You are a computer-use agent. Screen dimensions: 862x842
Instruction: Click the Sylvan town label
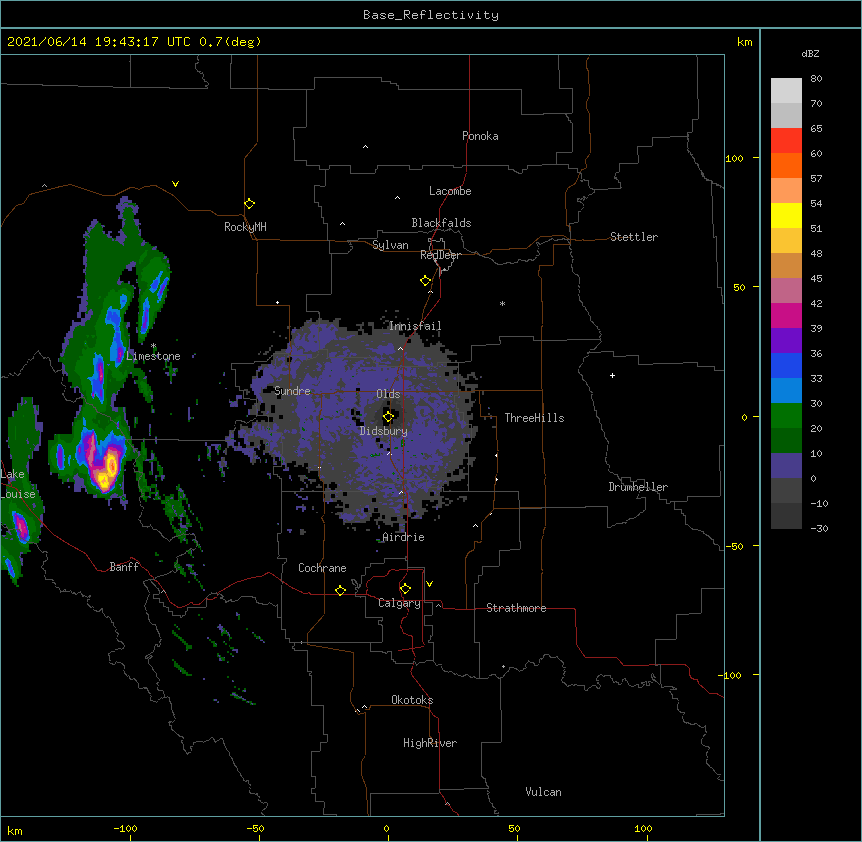[390, 245]
